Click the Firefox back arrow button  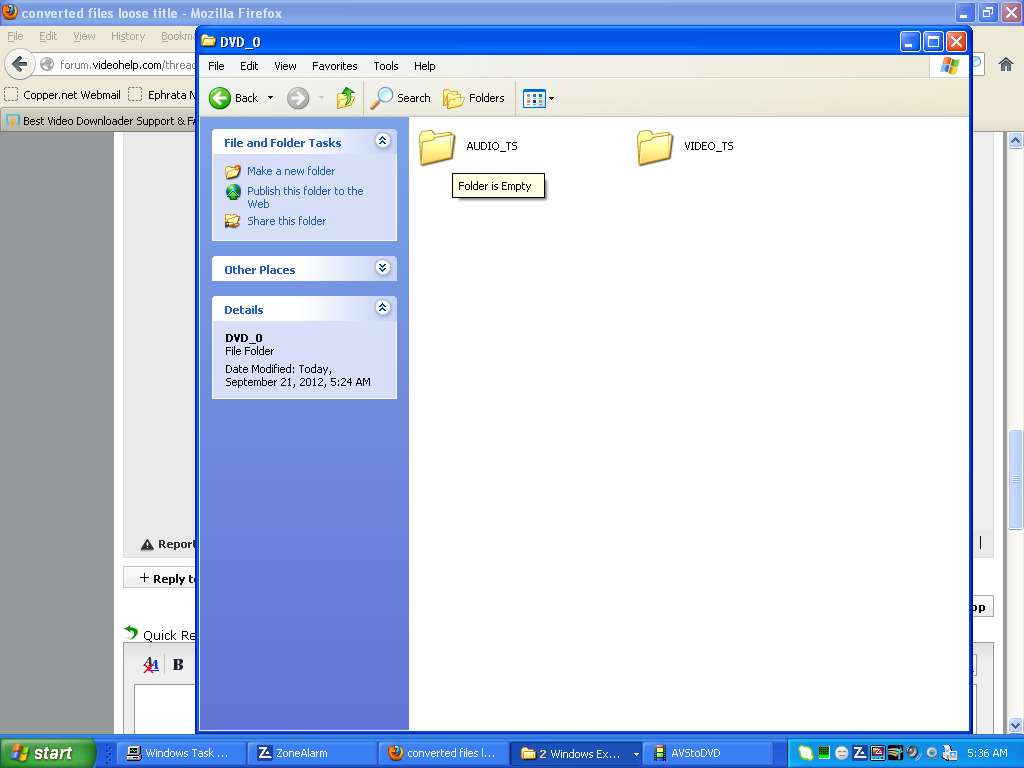[20, 64]
